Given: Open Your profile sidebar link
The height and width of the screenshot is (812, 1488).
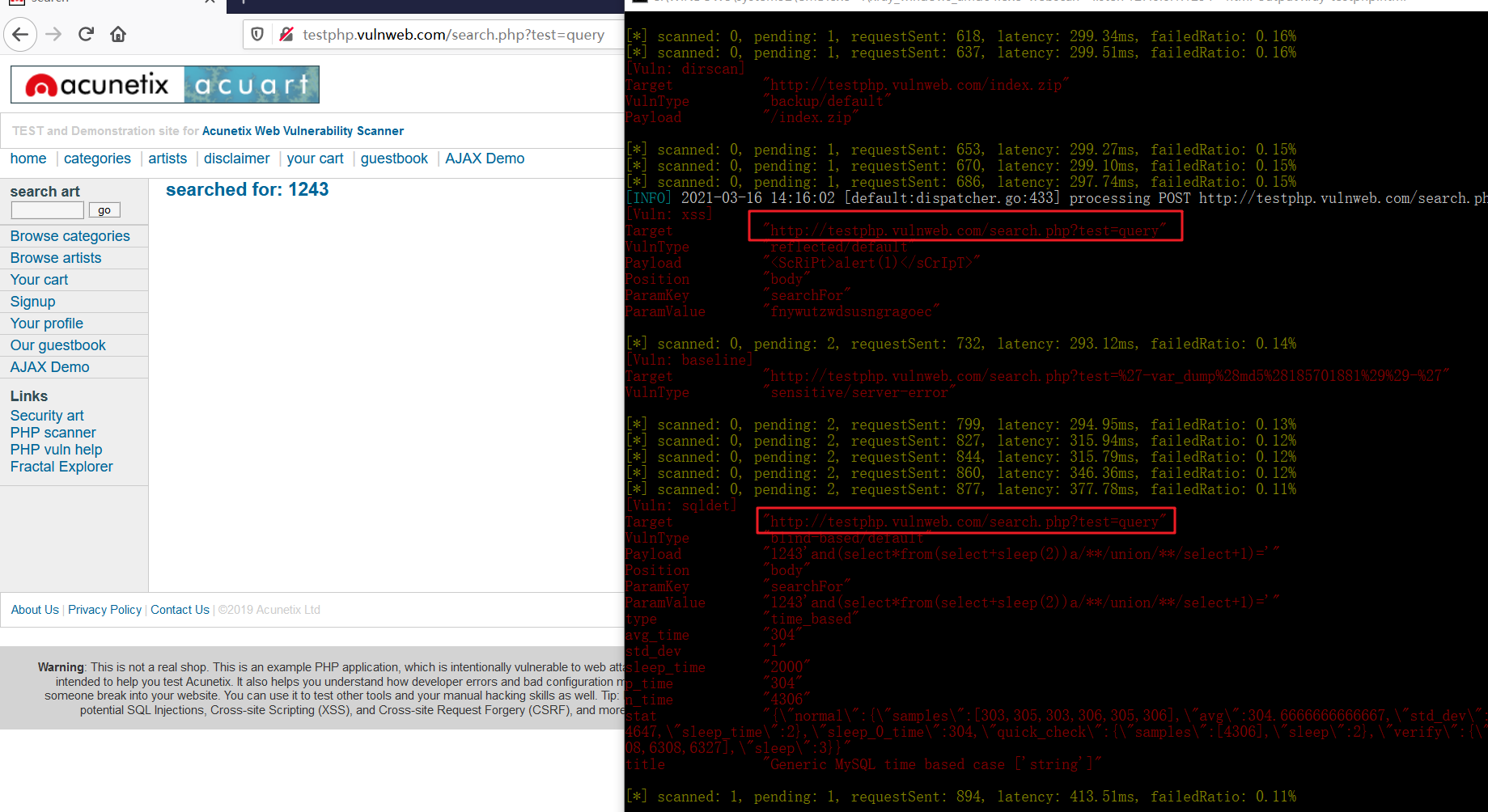Looking at the screenshot, I should coord(47,324).
